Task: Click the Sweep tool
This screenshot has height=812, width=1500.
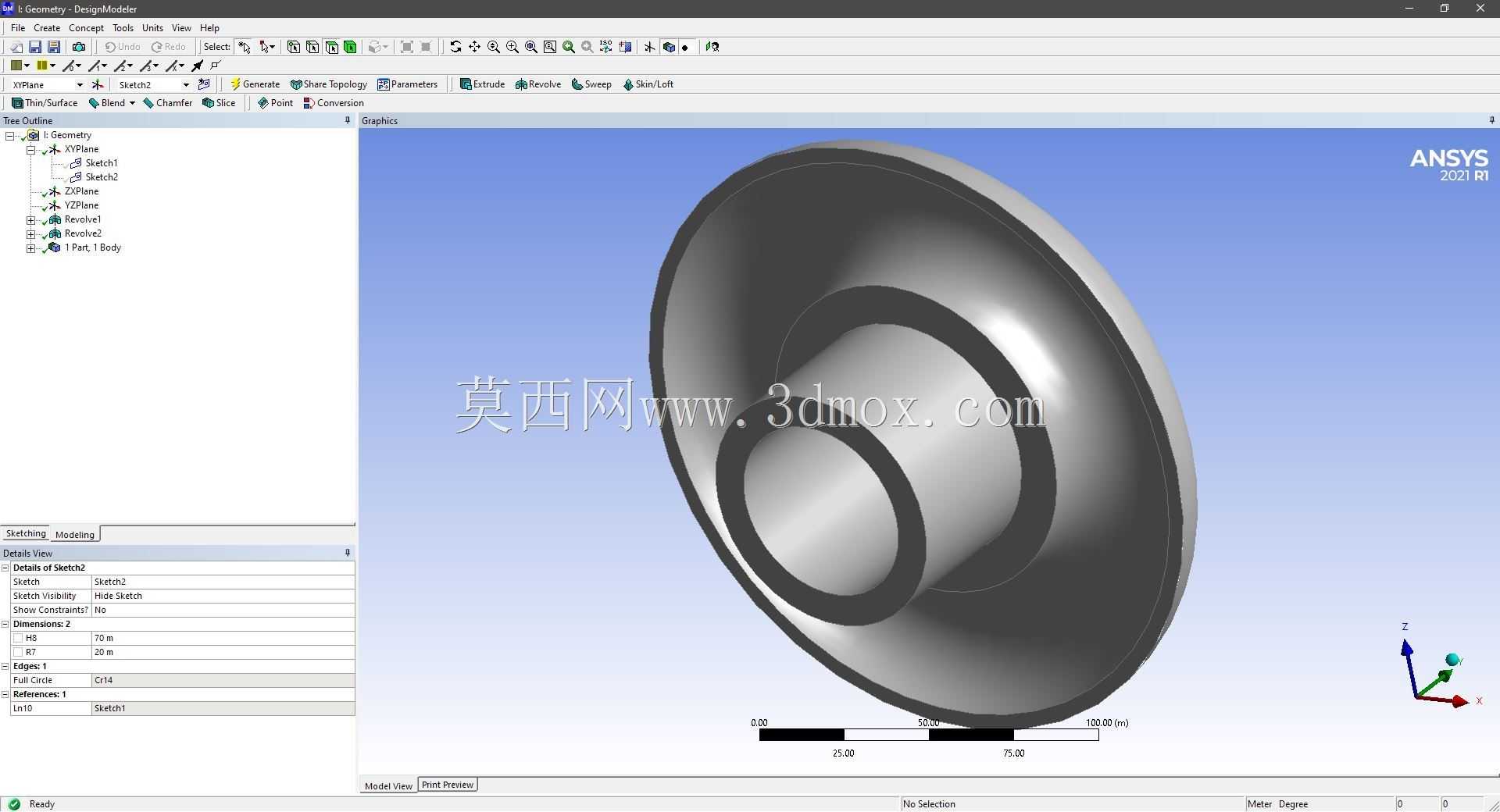Action: point(591,84)
